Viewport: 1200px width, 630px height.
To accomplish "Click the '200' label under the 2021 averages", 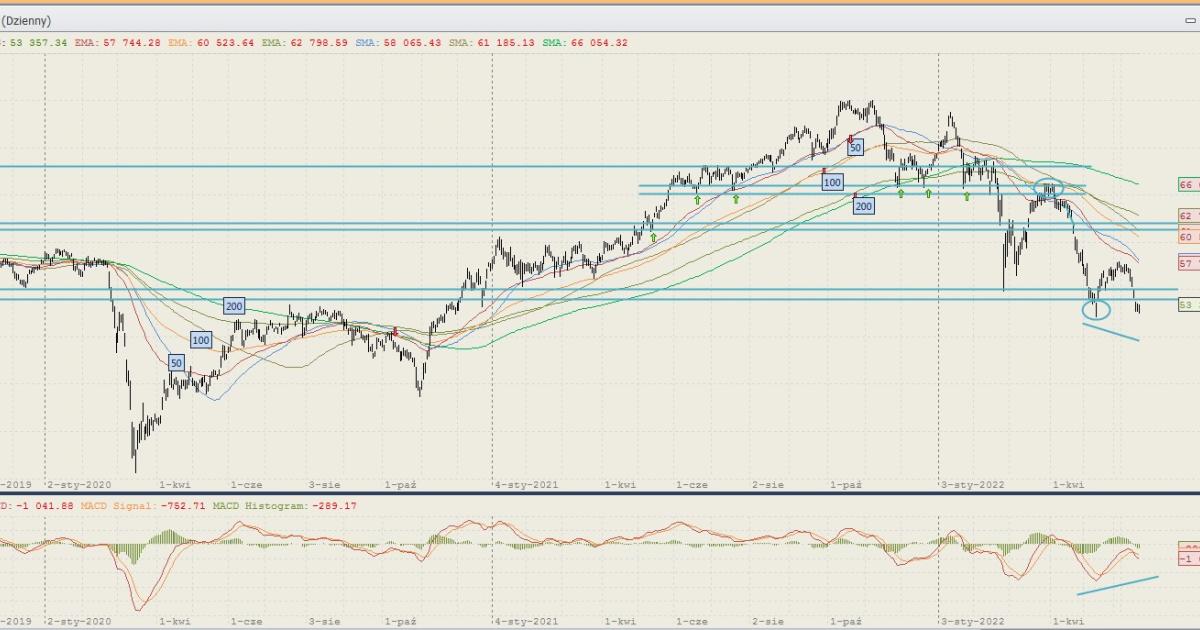I will click(x=863, y=206).
